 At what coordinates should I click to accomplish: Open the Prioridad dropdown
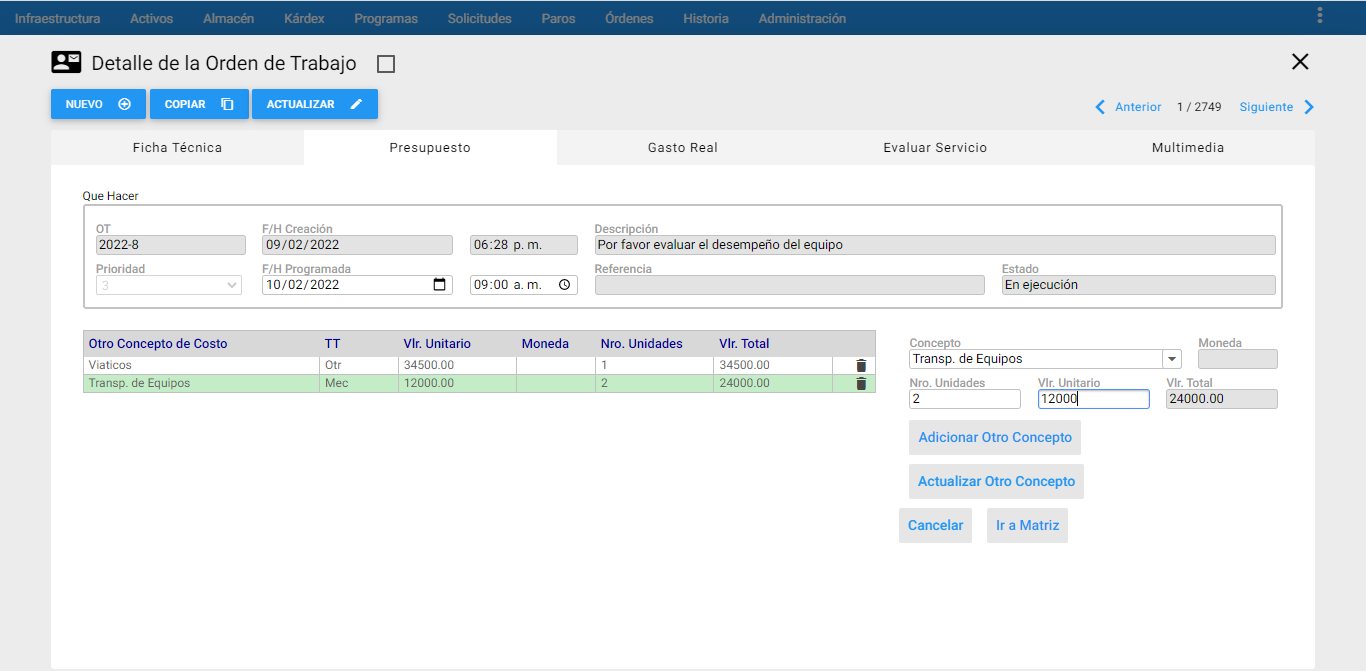pos(169,285)
